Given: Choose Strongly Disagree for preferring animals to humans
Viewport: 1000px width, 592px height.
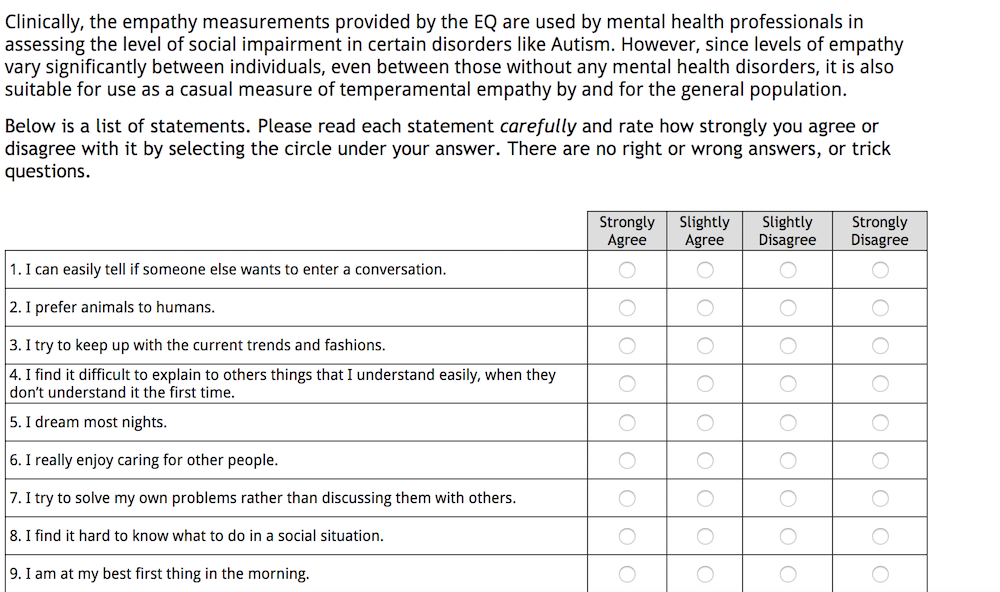Looking at the screenshot, I should pos(880,308).
